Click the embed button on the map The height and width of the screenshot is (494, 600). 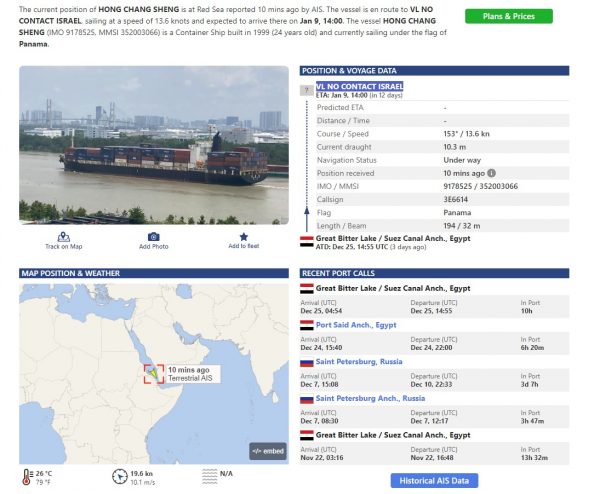(x=268, y=451)
